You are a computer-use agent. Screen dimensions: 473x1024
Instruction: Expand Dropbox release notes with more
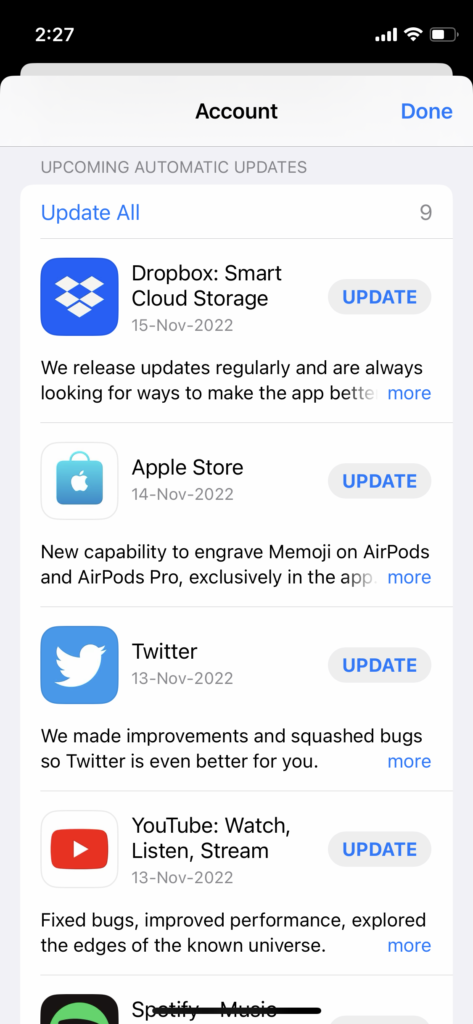[409, 393]
